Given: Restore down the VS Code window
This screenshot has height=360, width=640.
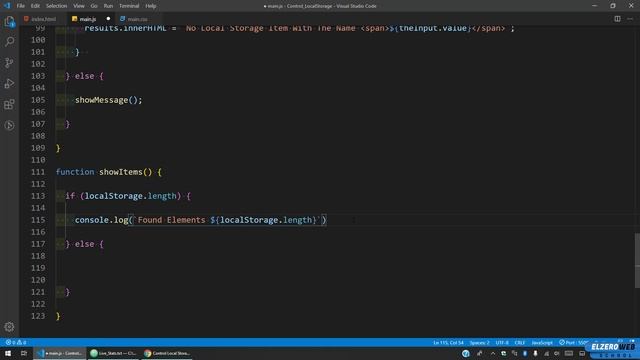Looking at the screenshot, I should 613,6.
